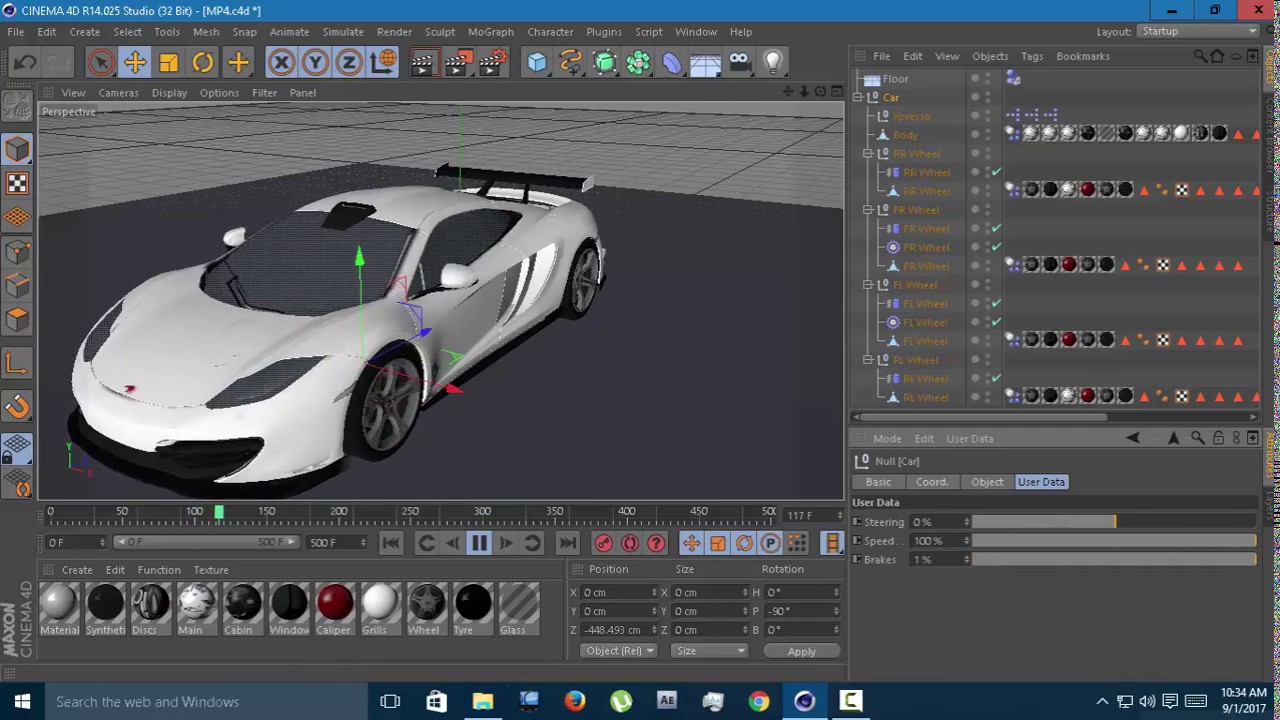Select the Move tool
Screen dimensions: 1280x720
135,63
